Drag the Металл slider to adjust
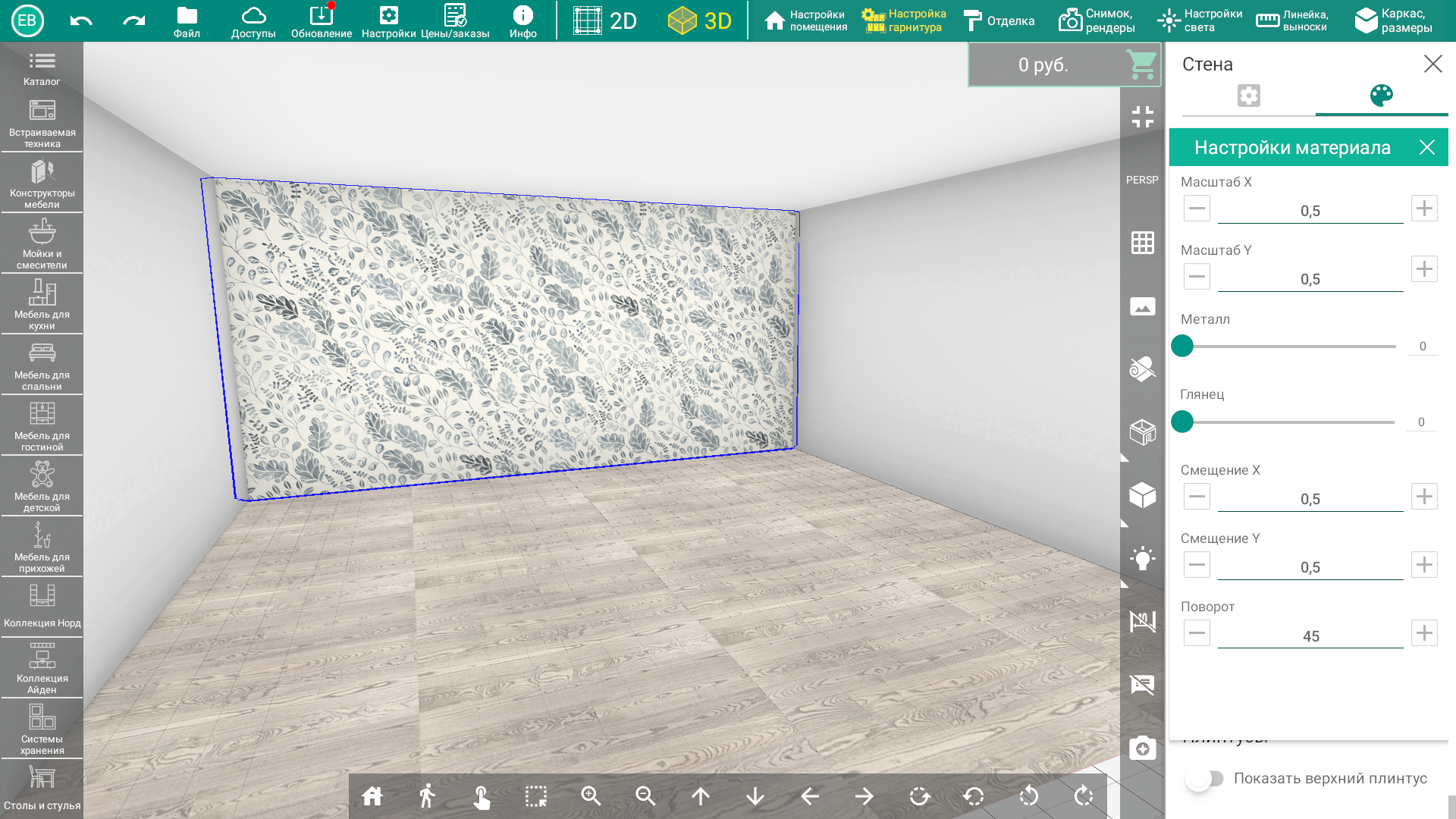Viewport: 1456px width, 819px height. coord(1183,345)
